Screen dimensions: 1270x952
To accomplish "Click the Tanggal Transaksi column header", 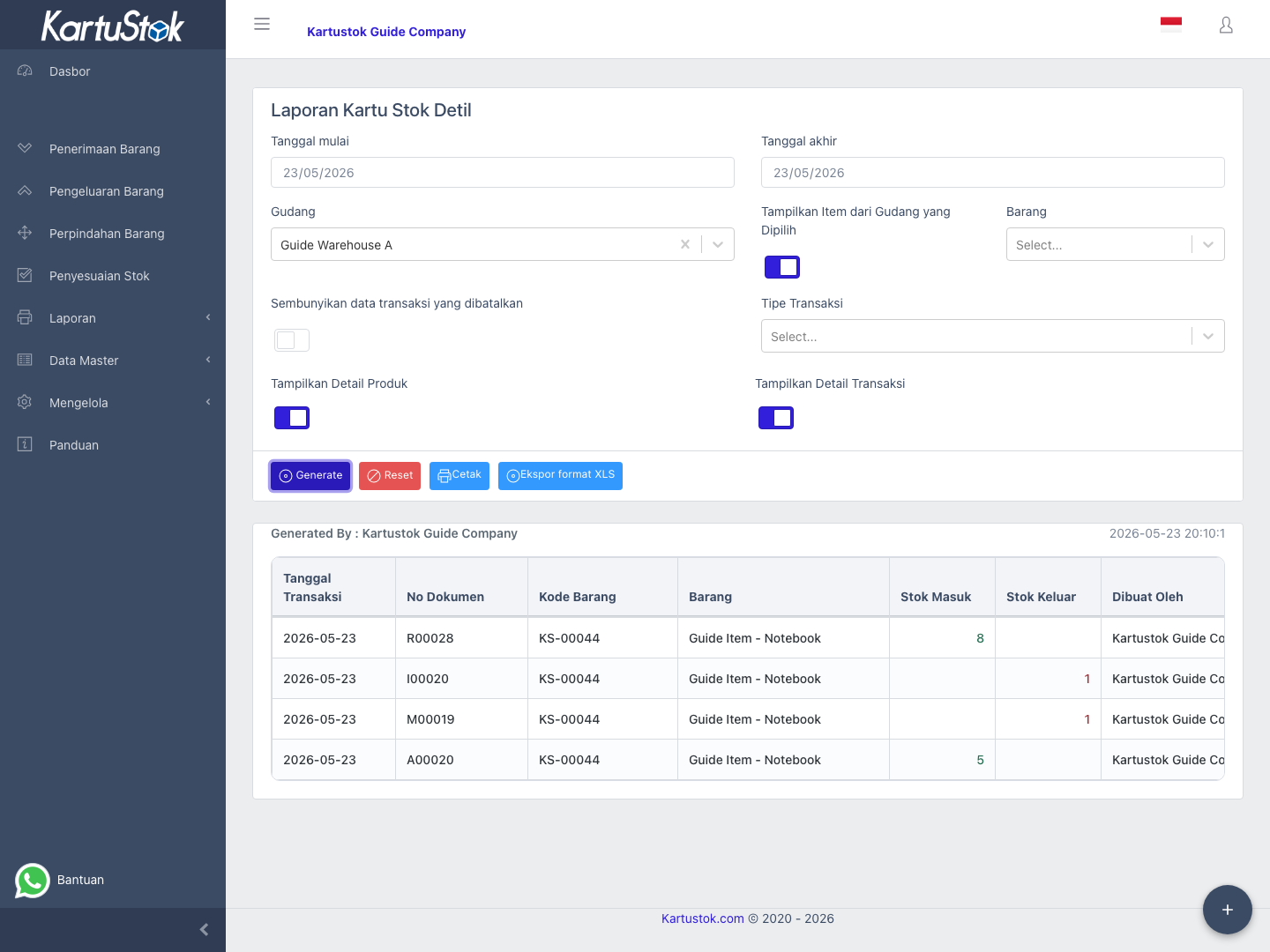I will pos(334,587).
